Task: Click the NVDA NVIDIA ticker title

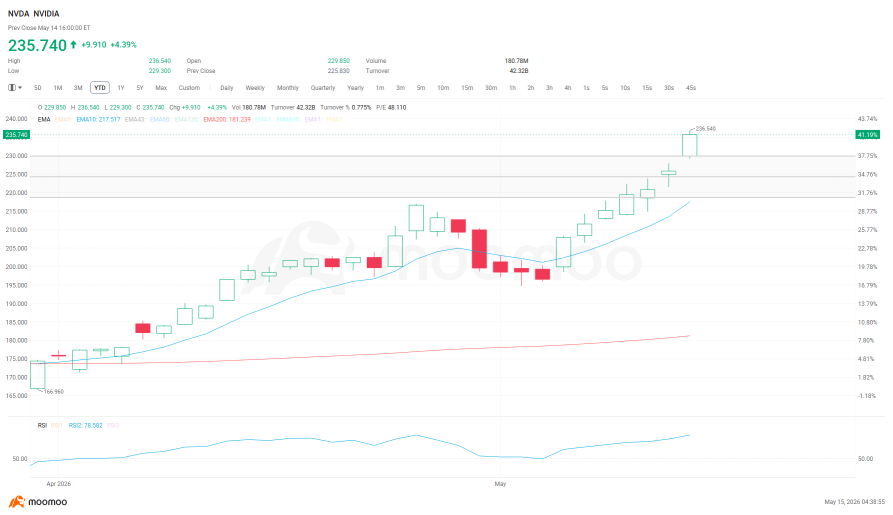Action: point(34,14)
